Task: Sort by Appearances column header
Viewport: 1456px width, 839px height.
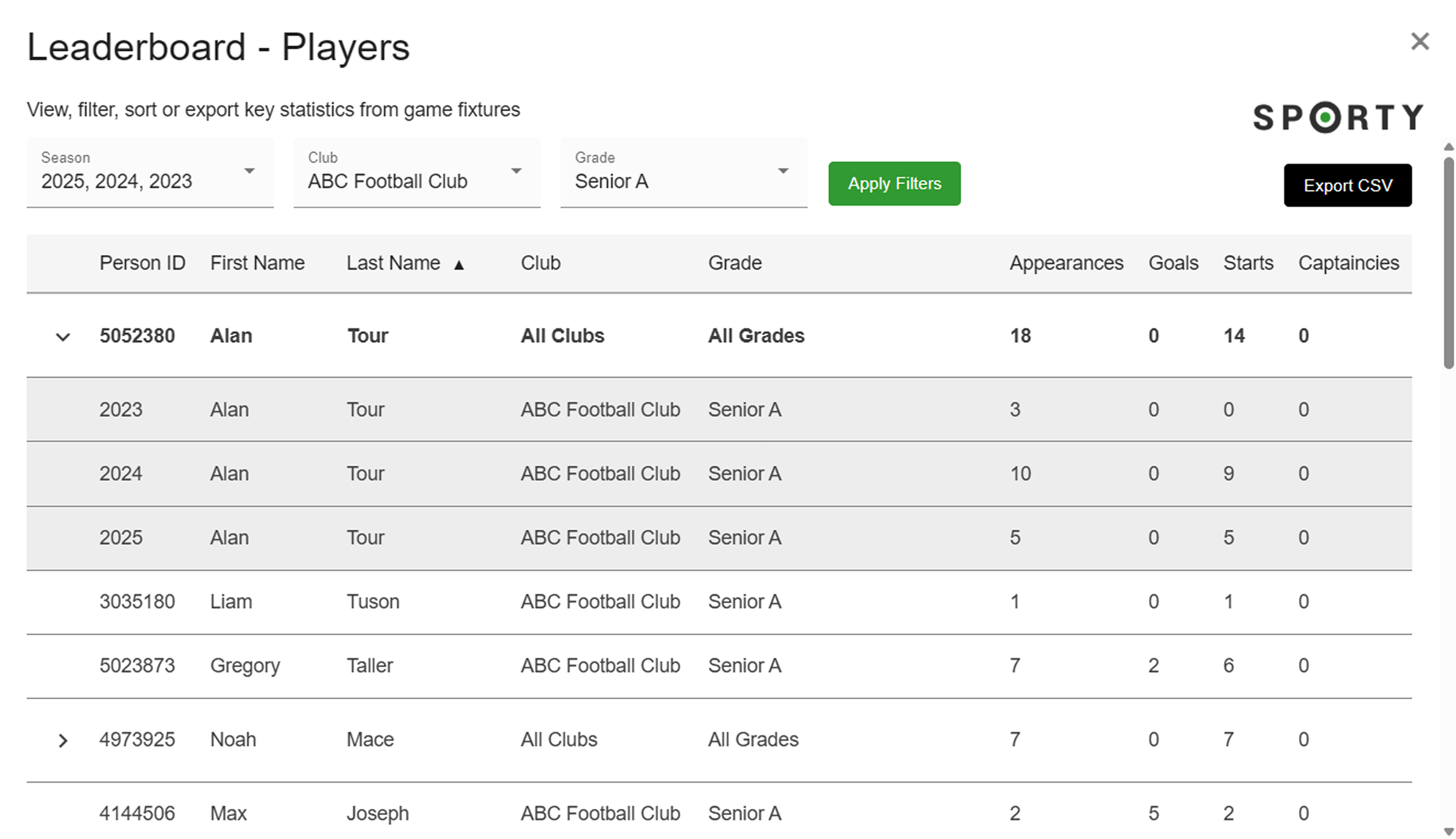Action: pyautogui.click(x=1066, y=263)
